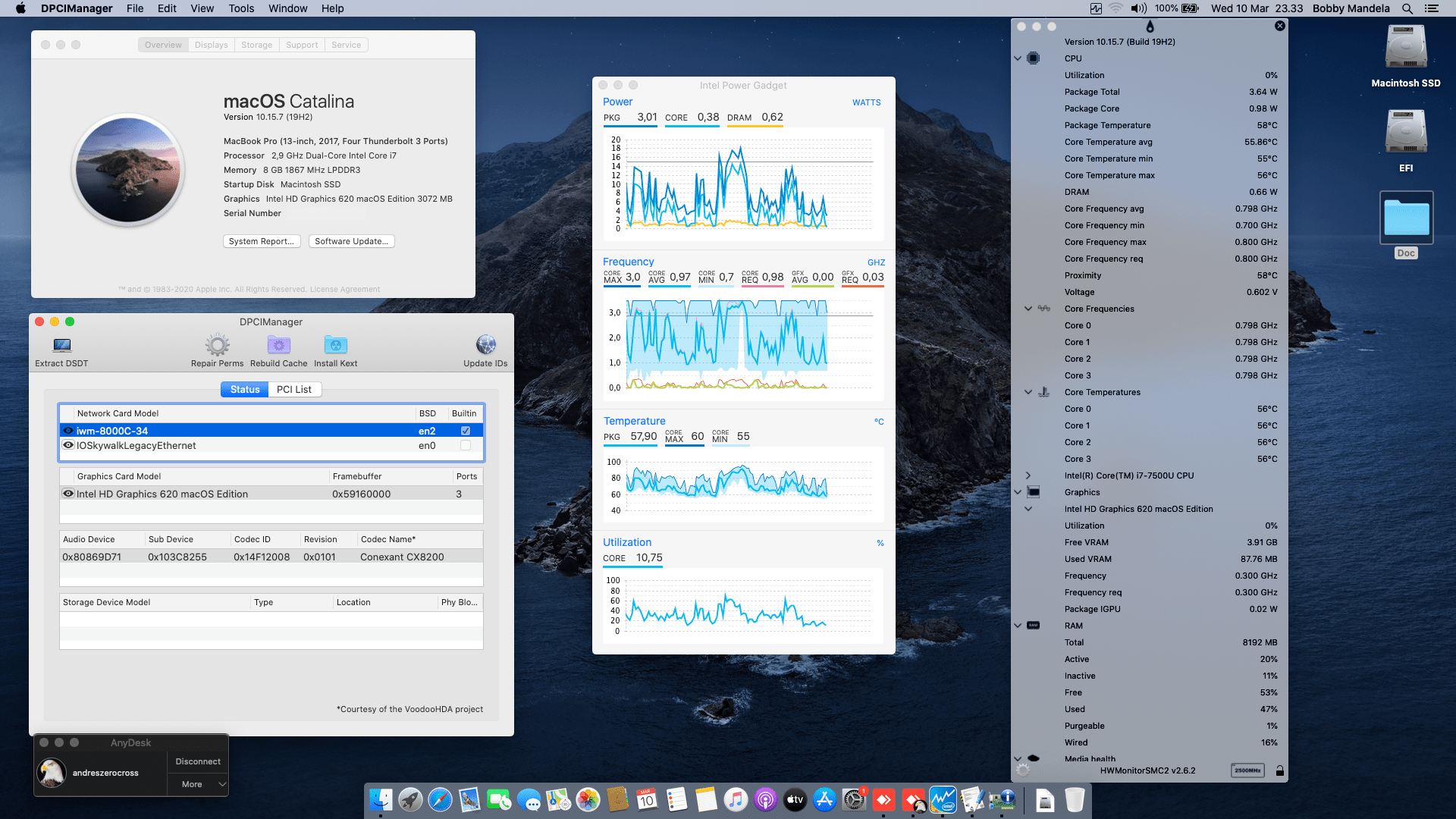1456x819 pixels.
Task: Select the Status tab in DPCIManager
Action: click(244, 389)
